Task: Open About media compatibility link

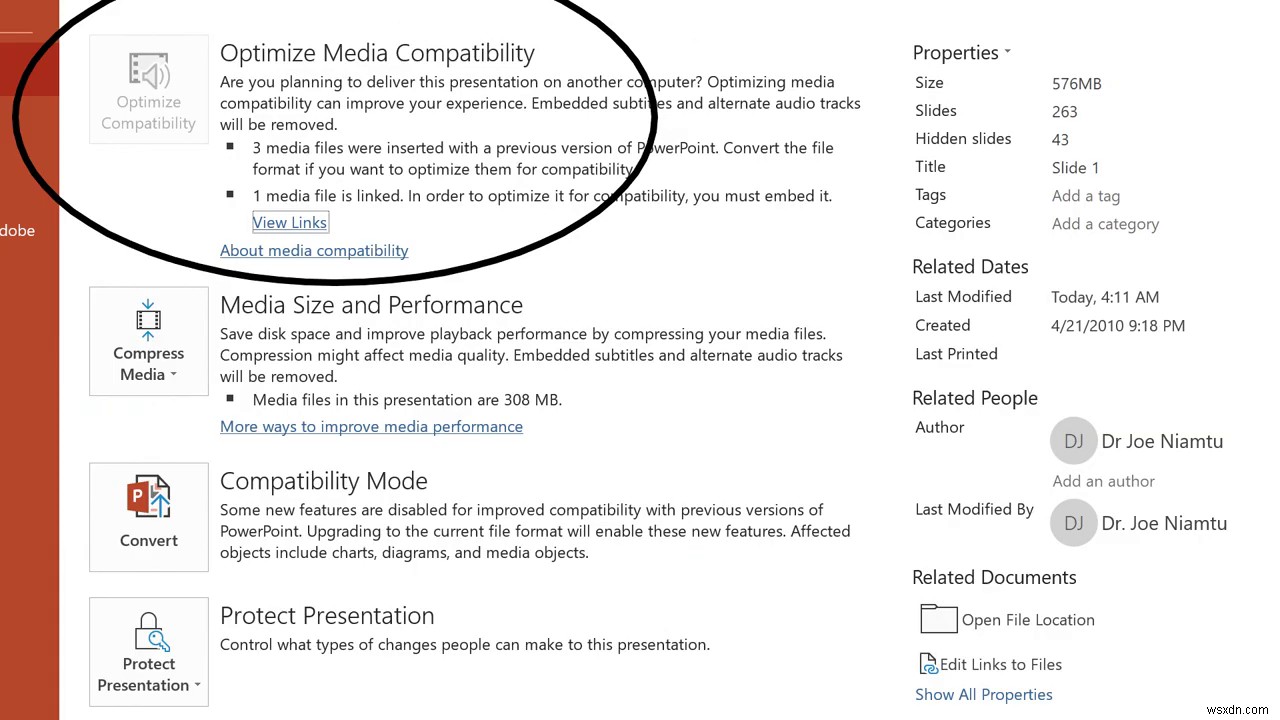Action: point(314,250)
